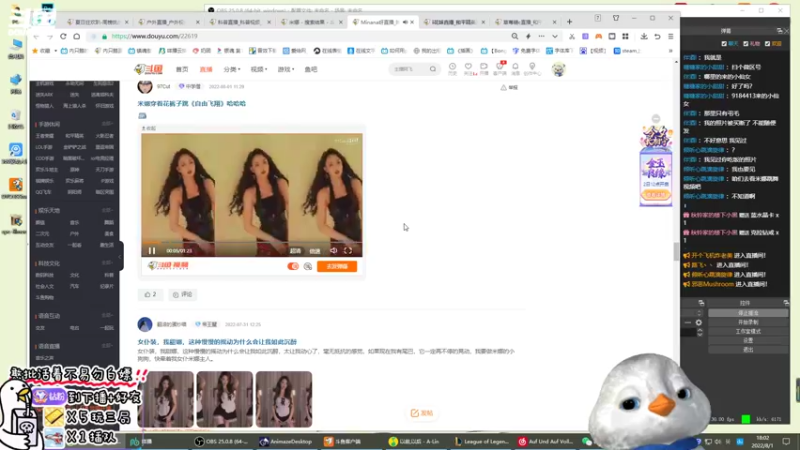Click OBS 工作室模式 button
Viewport: 800px width, 450px height.
(748, 331)
